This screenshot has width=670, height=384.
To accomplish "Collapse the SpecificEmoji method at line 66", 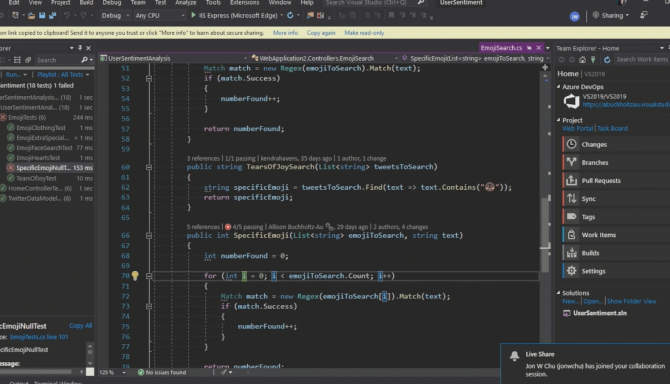I will point(149,236).
